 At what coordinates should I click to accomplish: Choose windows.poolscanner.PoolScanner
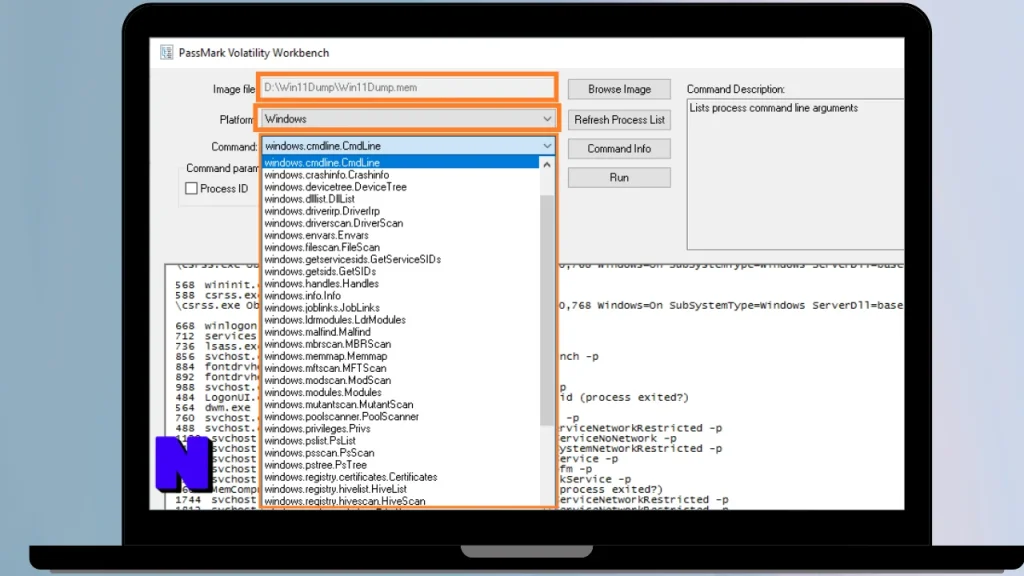click(x=401, y=417)
